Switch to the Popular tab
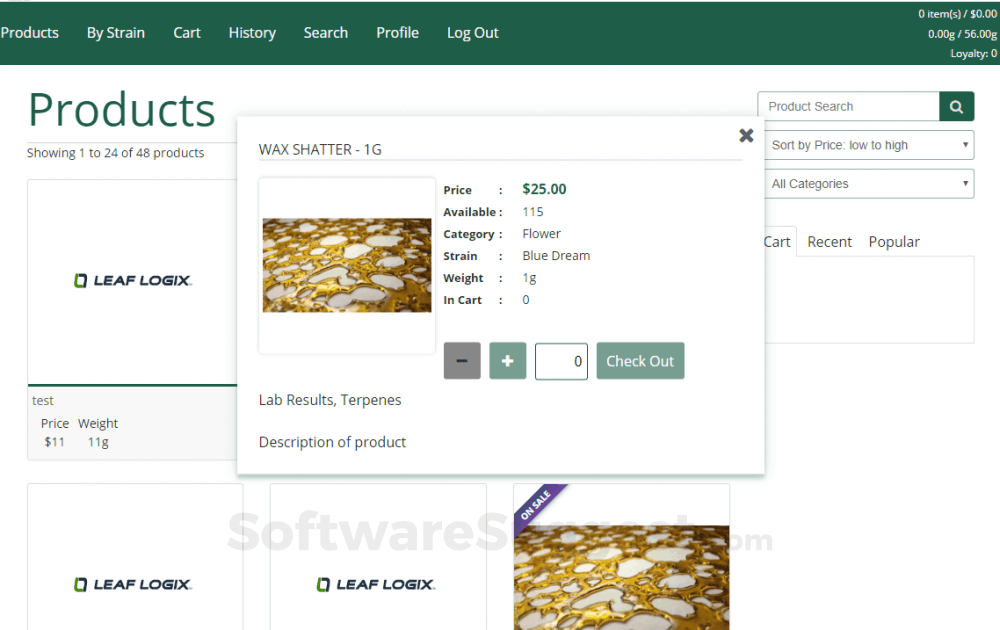The image size is (1000, 630). (893, 241)
